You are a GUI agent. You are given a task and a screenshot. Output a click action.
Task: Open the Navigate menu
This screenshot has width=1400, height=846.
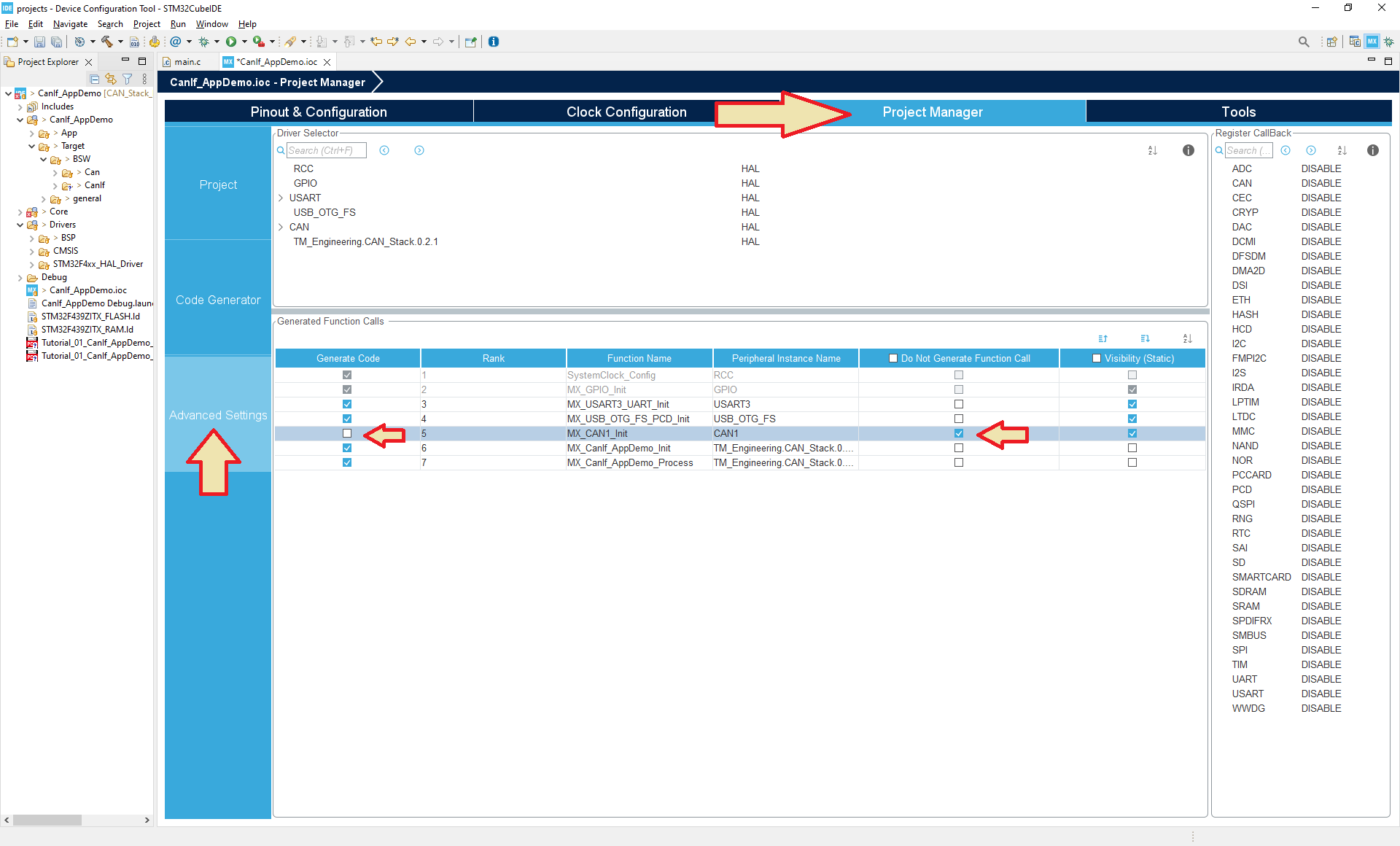(70, 24)
